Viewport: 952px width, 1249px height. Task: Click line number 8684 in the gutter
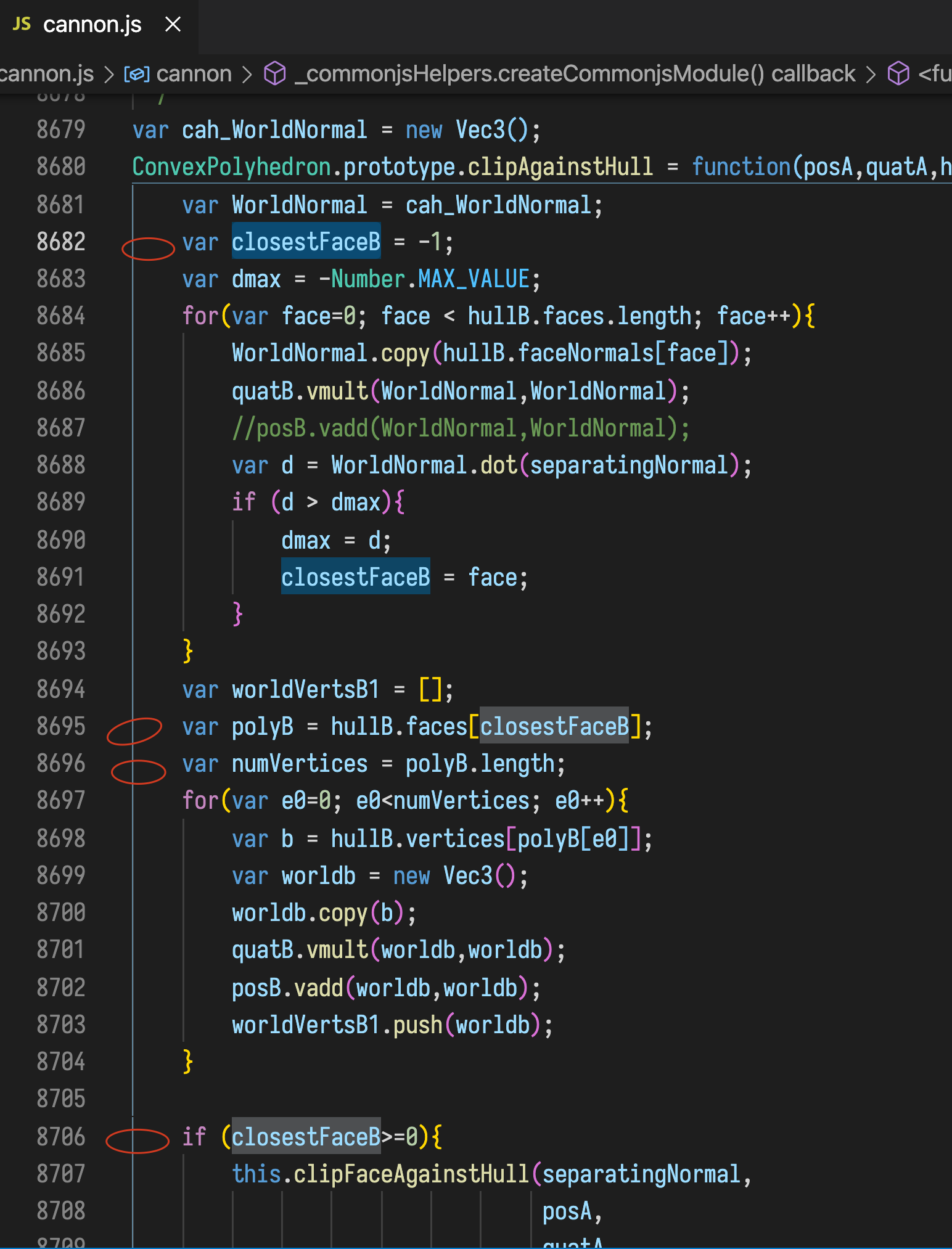(61, 316)
